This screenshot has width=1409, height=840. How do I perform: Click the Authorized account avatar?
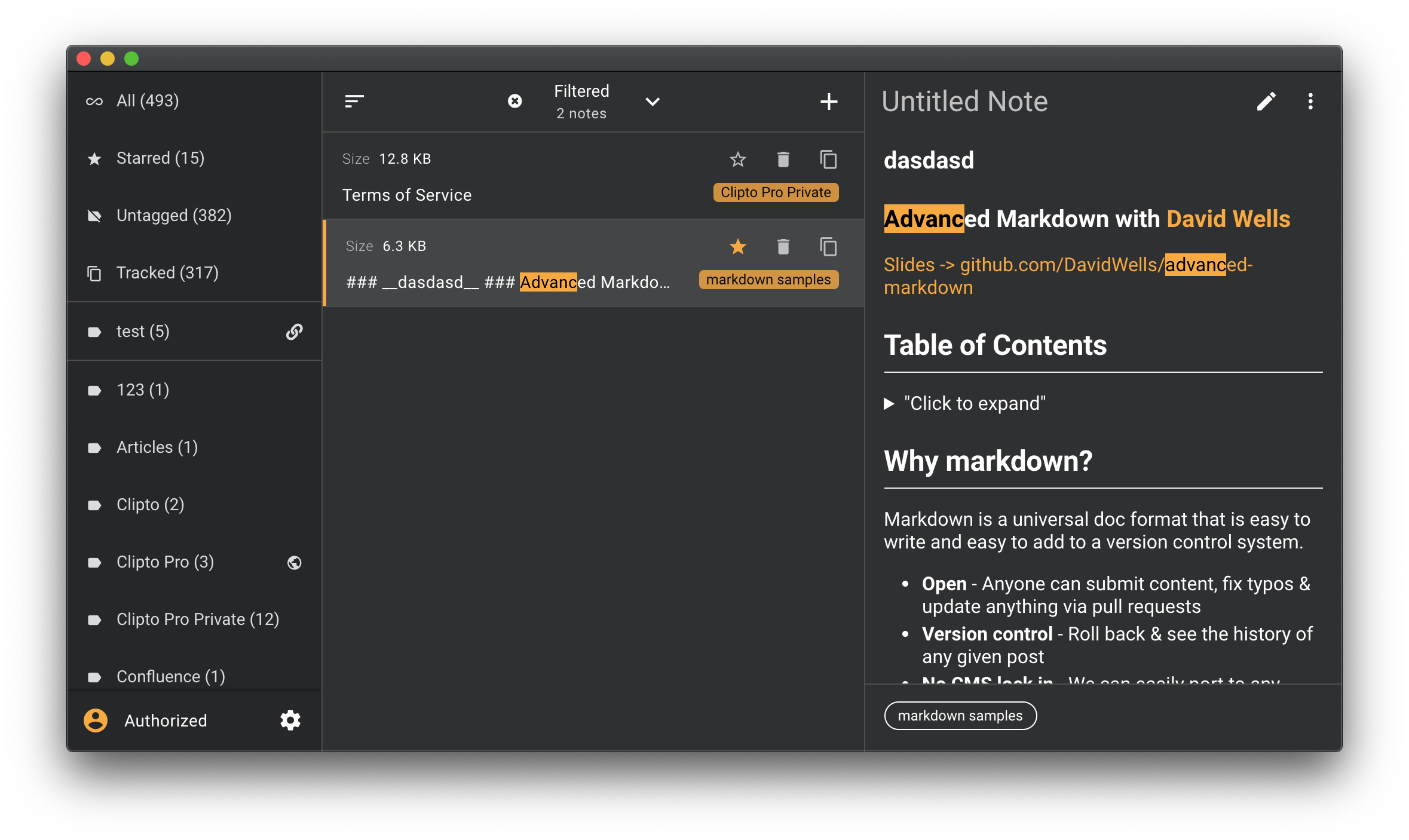tap(96, 721)
